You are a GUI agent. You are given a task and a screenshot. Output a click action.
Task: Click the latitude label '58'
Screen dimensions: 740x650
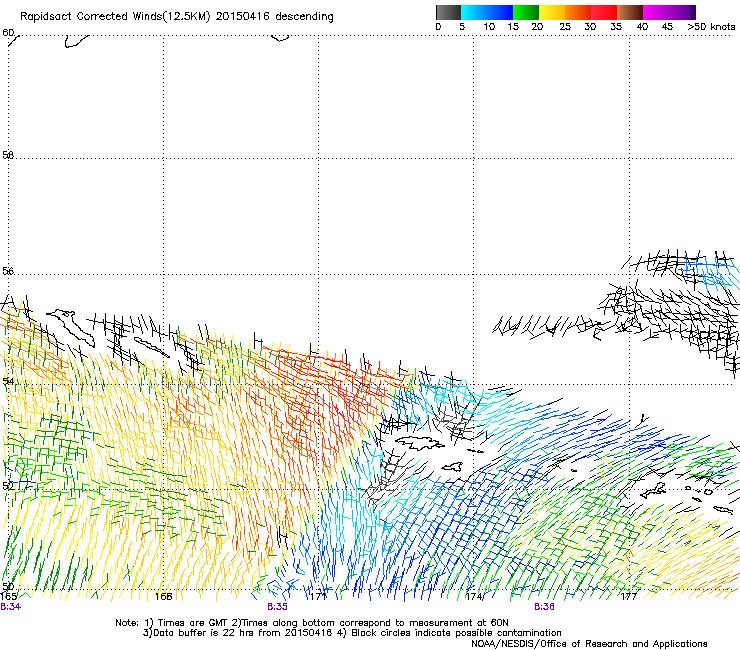pos(8,155)
